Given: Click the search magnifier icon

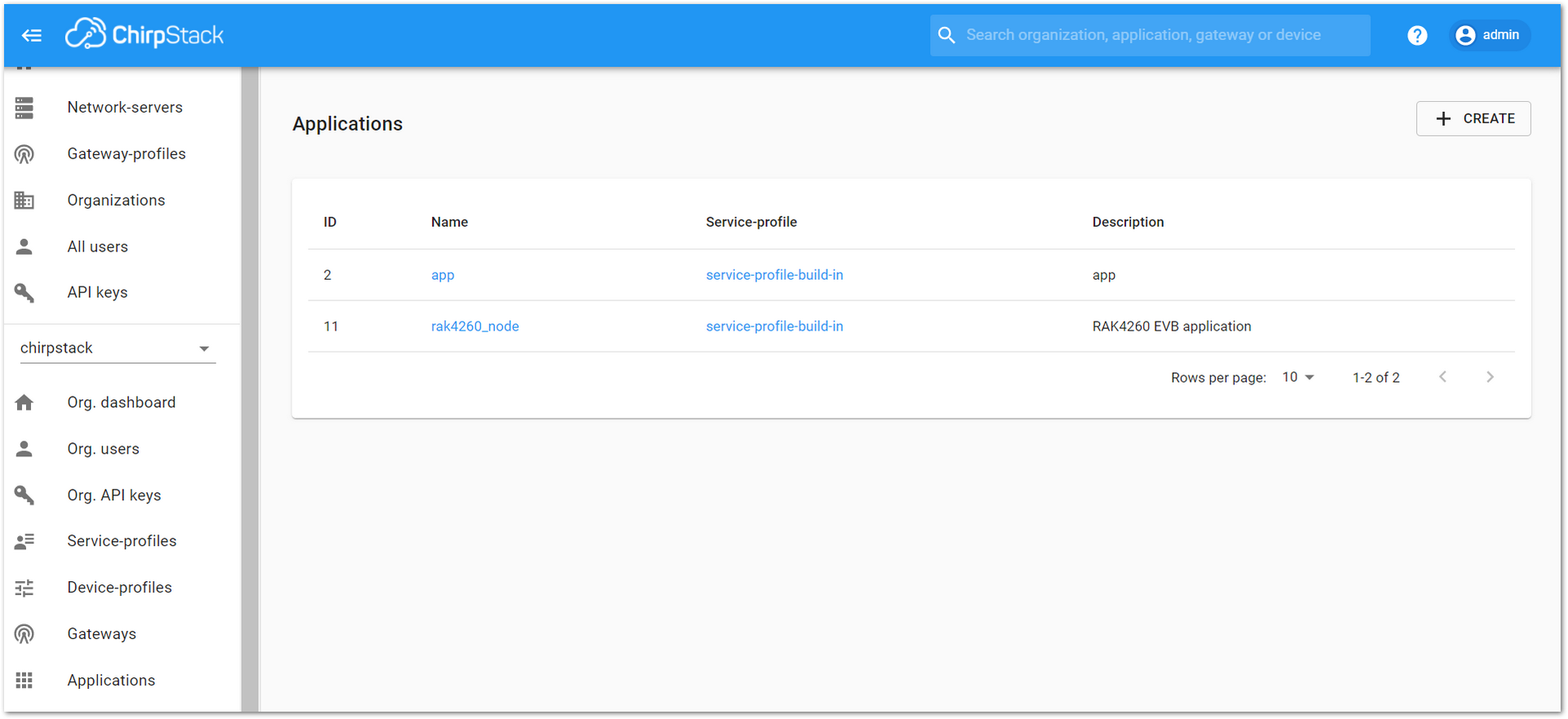Looking at the screenshot, I should tap(947, 35).
